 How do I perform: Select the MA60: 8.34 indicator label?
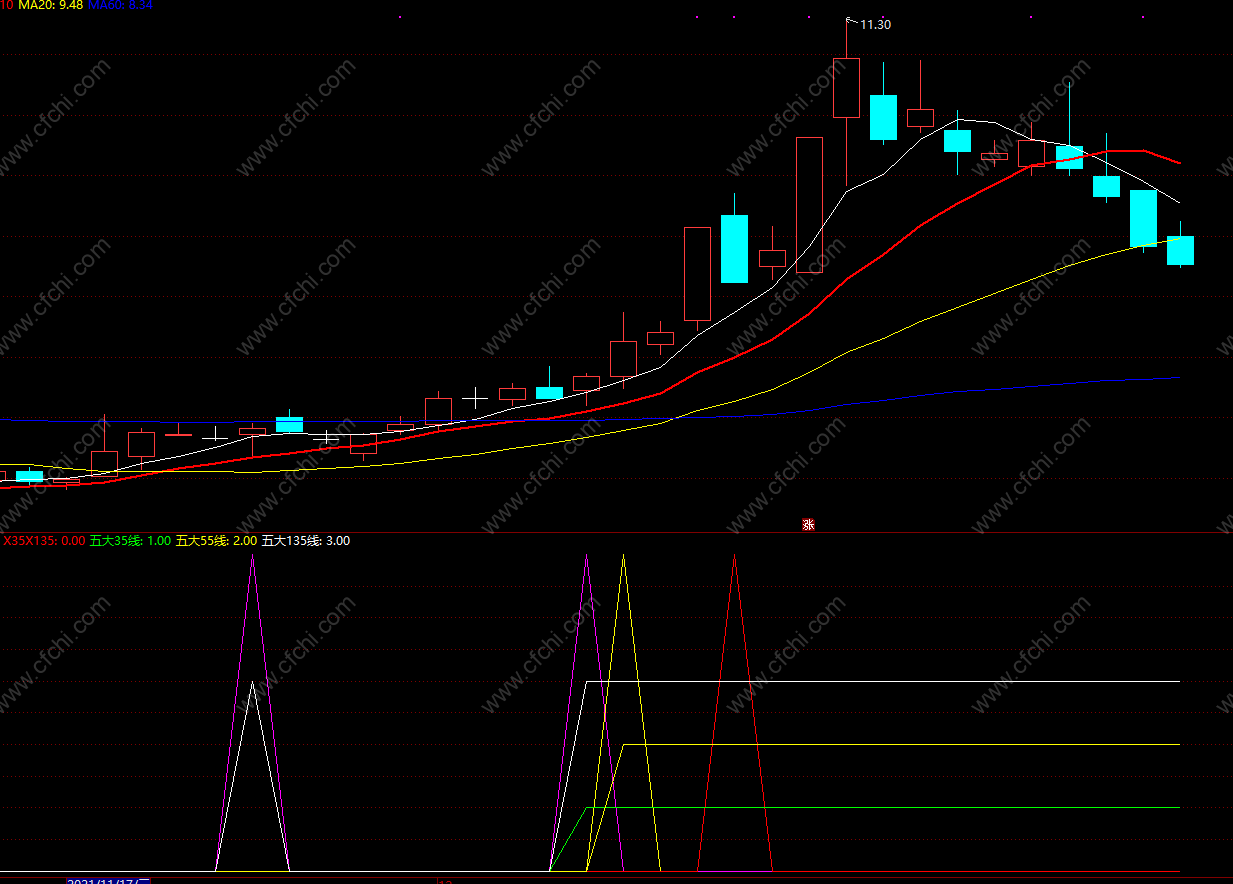[120, 5]
